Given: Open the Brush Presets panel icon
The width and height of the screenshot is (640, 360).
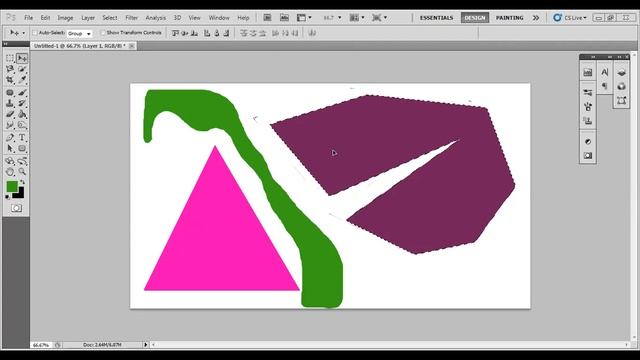Looking at the screenshot, I should pyautogui.click(x=588, y=93).
